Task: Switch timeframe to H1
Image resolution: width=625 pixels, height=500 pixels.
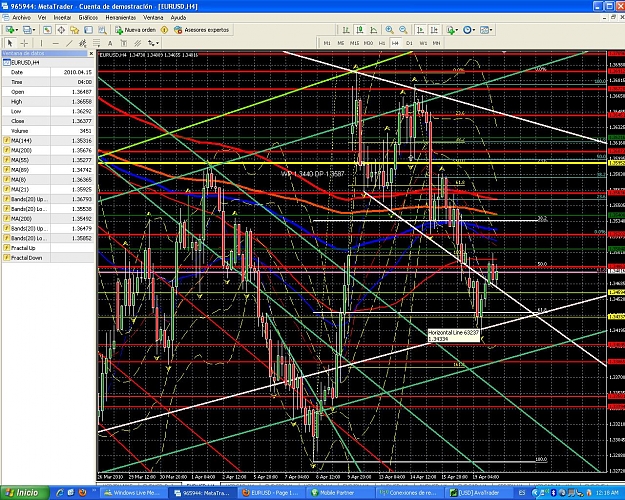Action: [x=382, y=43]
